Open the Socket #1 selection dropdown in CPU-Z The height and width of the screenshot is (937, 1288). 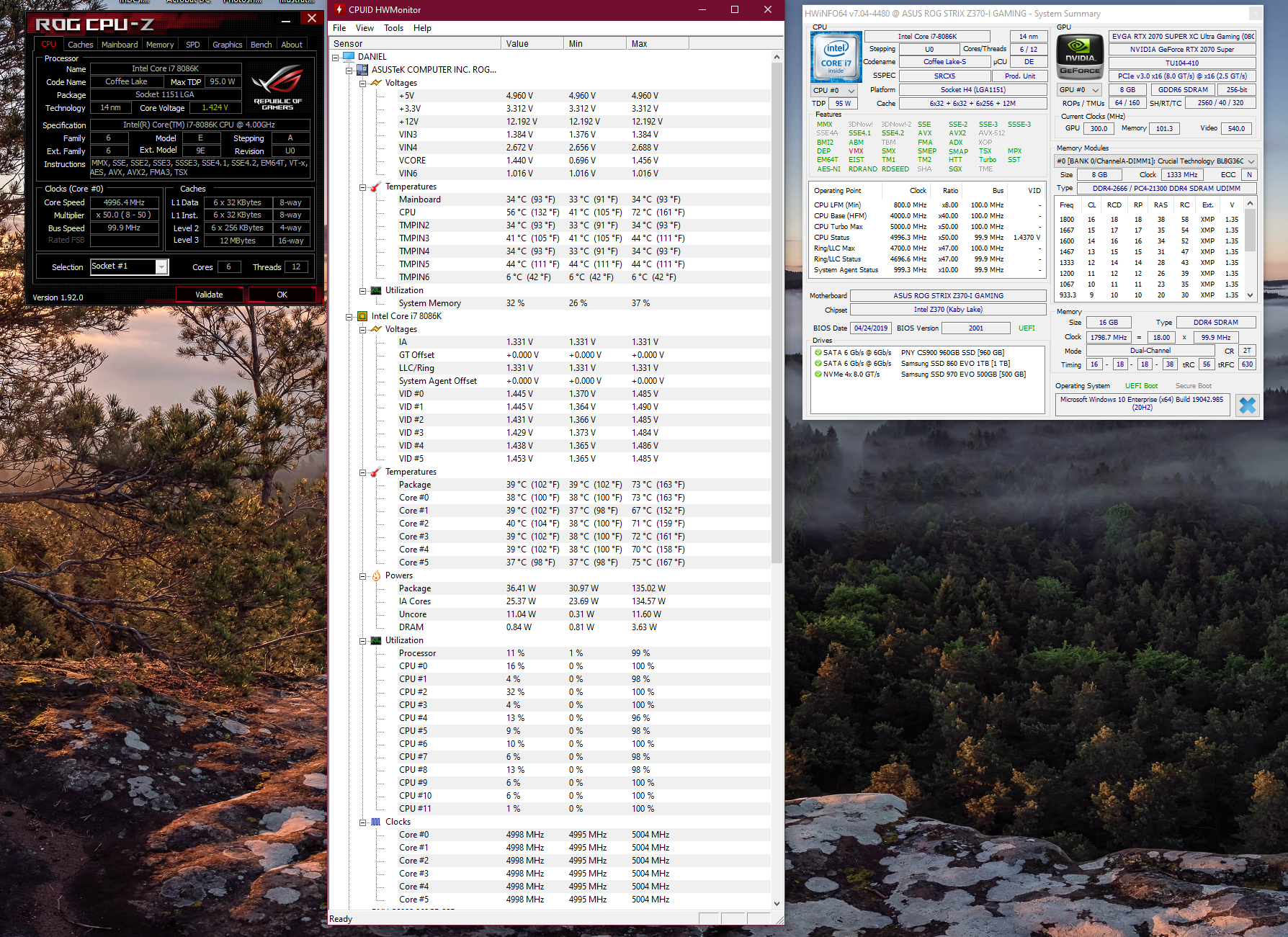(x=162, y=267)
